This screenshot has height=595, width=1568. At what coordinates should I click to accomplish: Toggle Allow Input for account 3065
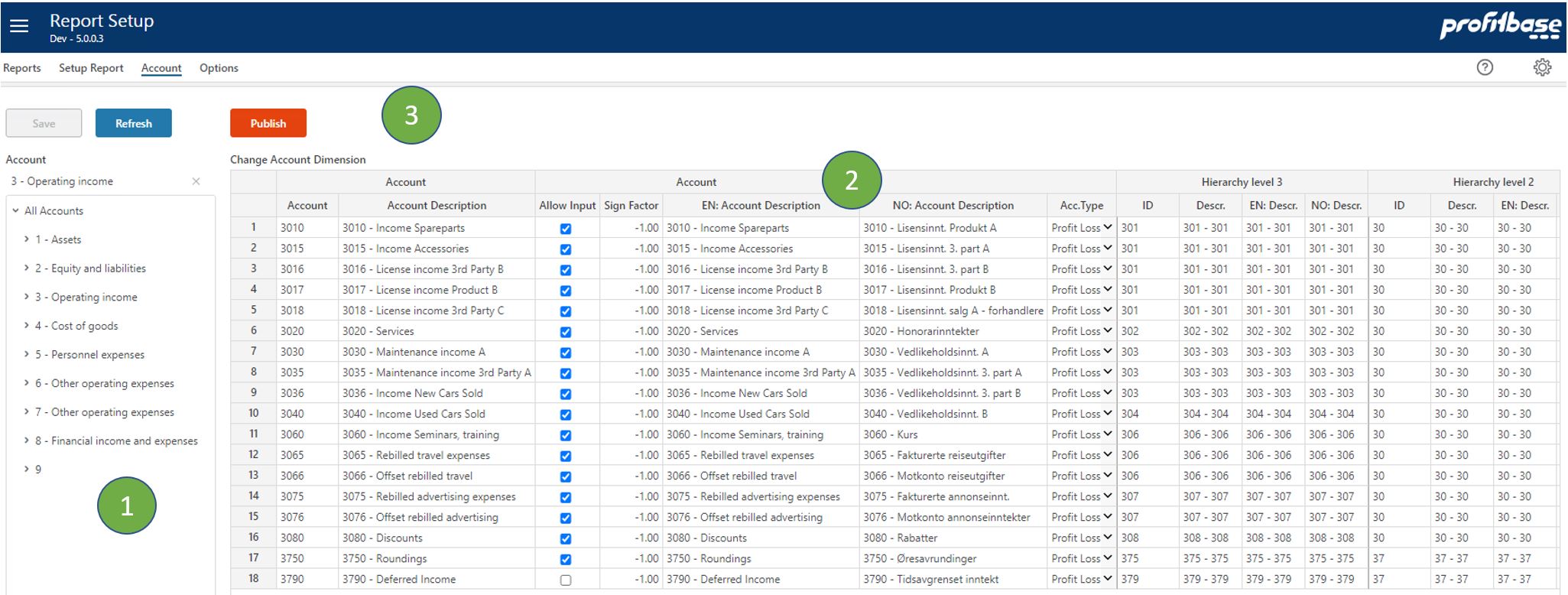[x=566, y=456]
